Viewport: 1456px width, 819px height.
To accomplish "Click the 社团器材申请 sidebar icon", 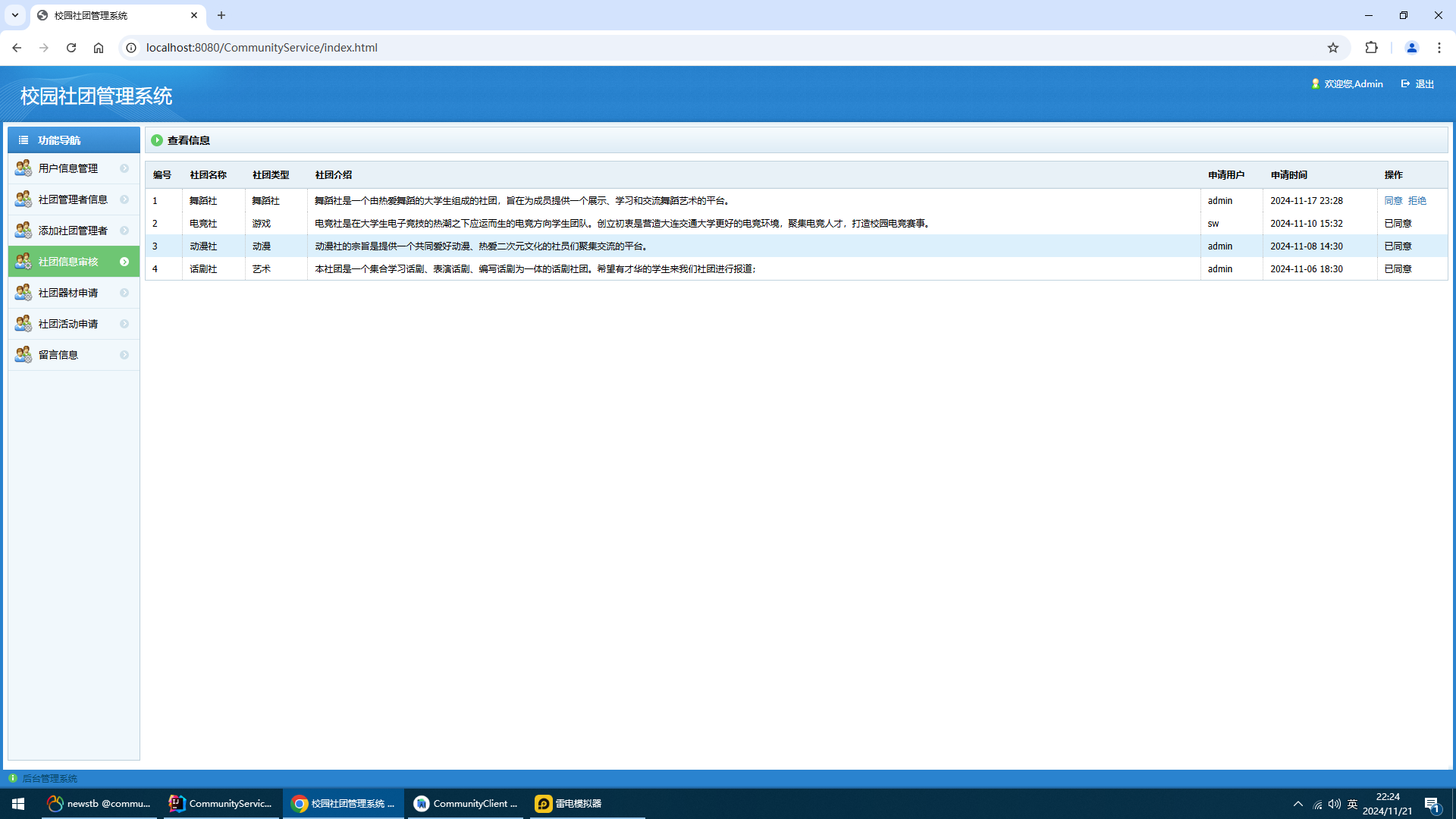I will (x=23, y=292).
